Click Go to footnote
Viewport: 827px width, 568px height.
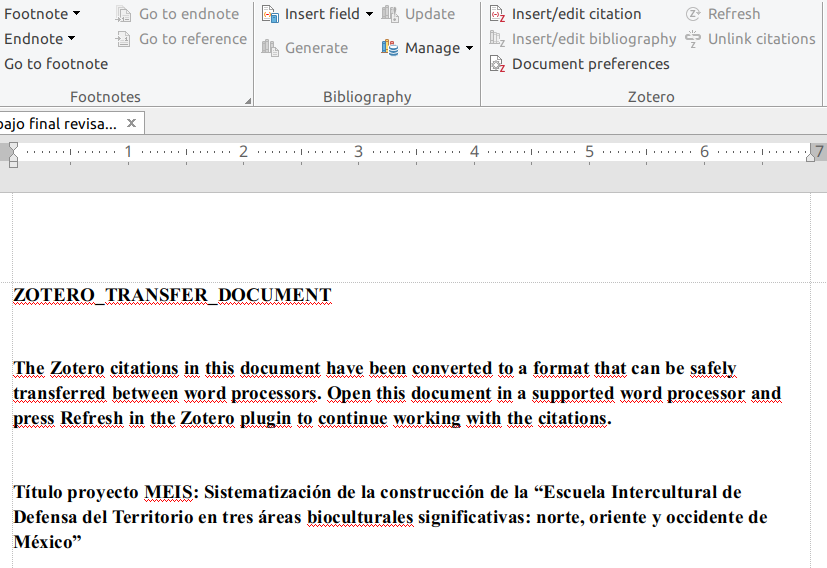pos(56,64)
